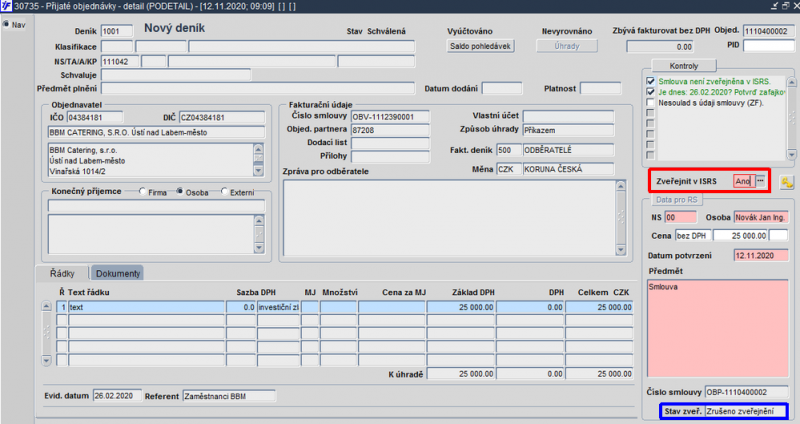
Task: Click the up arrow beside the order rows table
Action: (46, 307)
